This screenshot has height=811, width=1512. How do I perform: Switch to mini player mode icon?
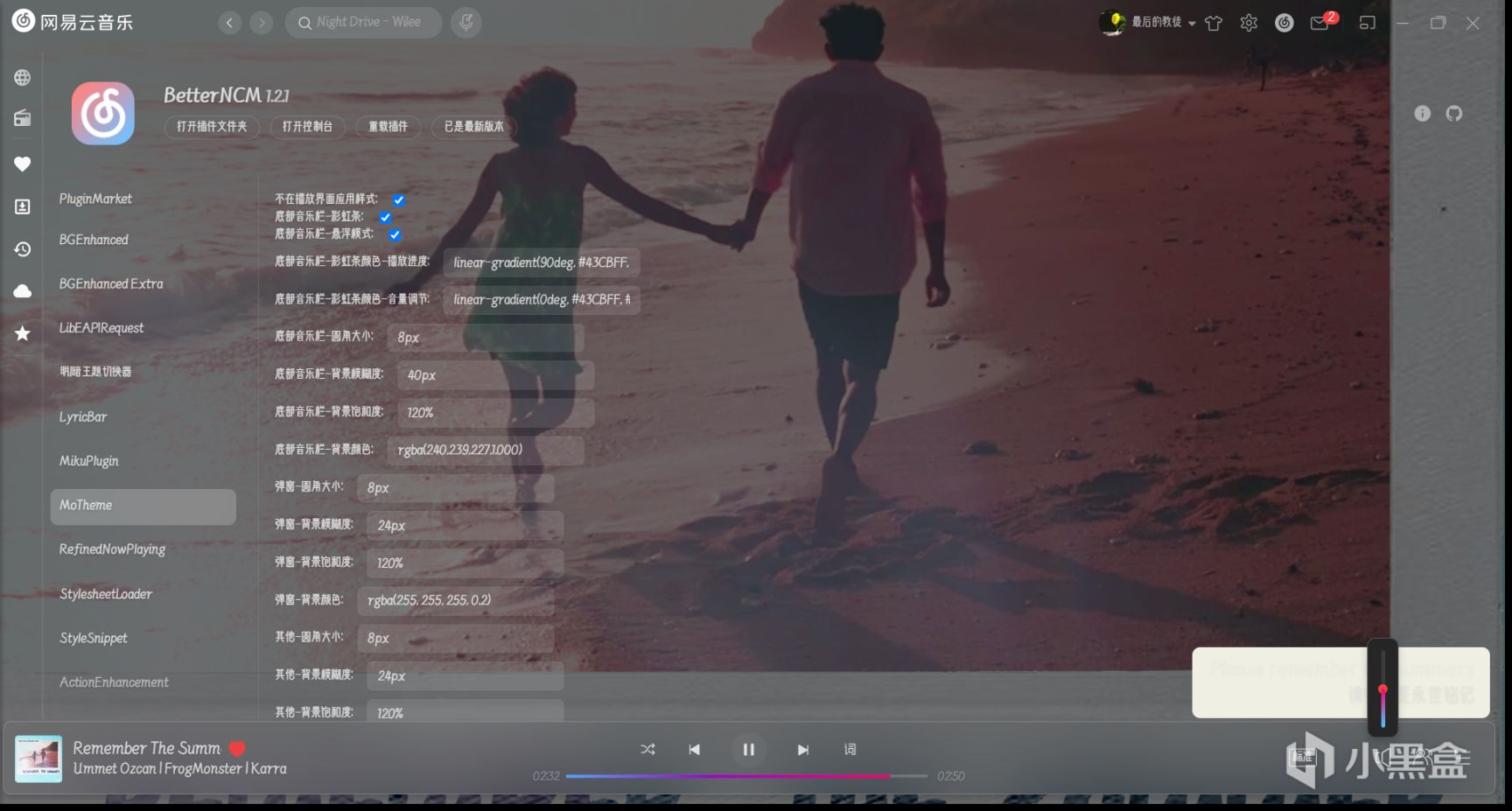tap(1368, 24)
